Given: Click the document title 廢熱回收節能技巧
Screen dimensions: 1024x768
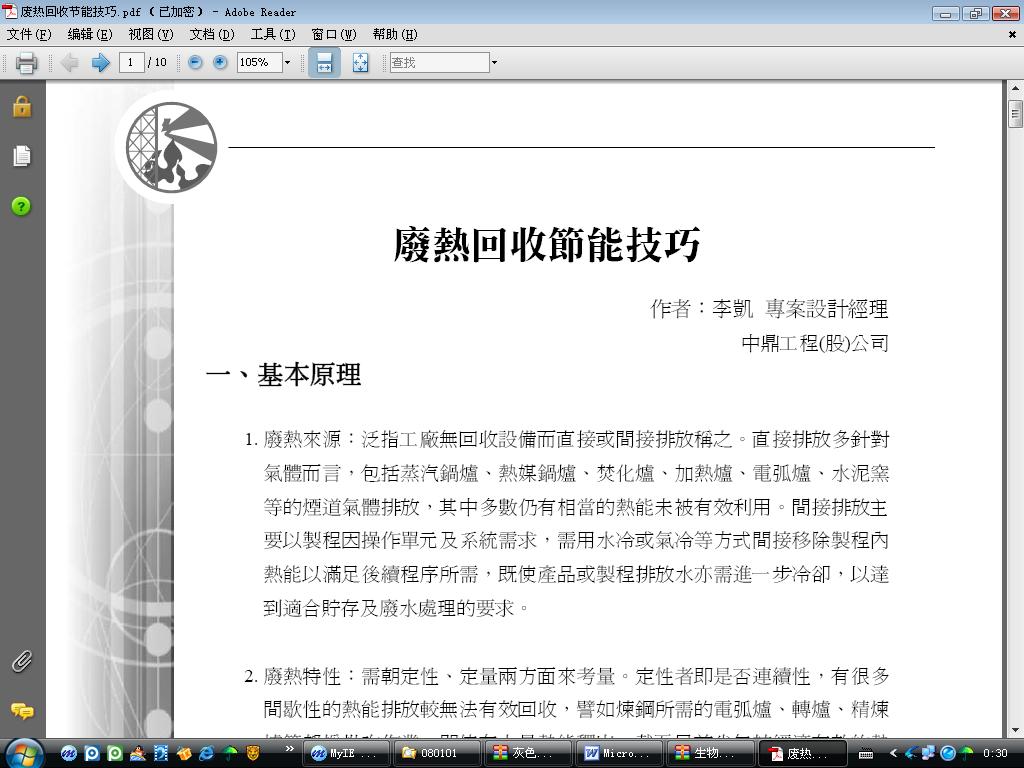Looking at the screenshot, I should click(547, 245).
